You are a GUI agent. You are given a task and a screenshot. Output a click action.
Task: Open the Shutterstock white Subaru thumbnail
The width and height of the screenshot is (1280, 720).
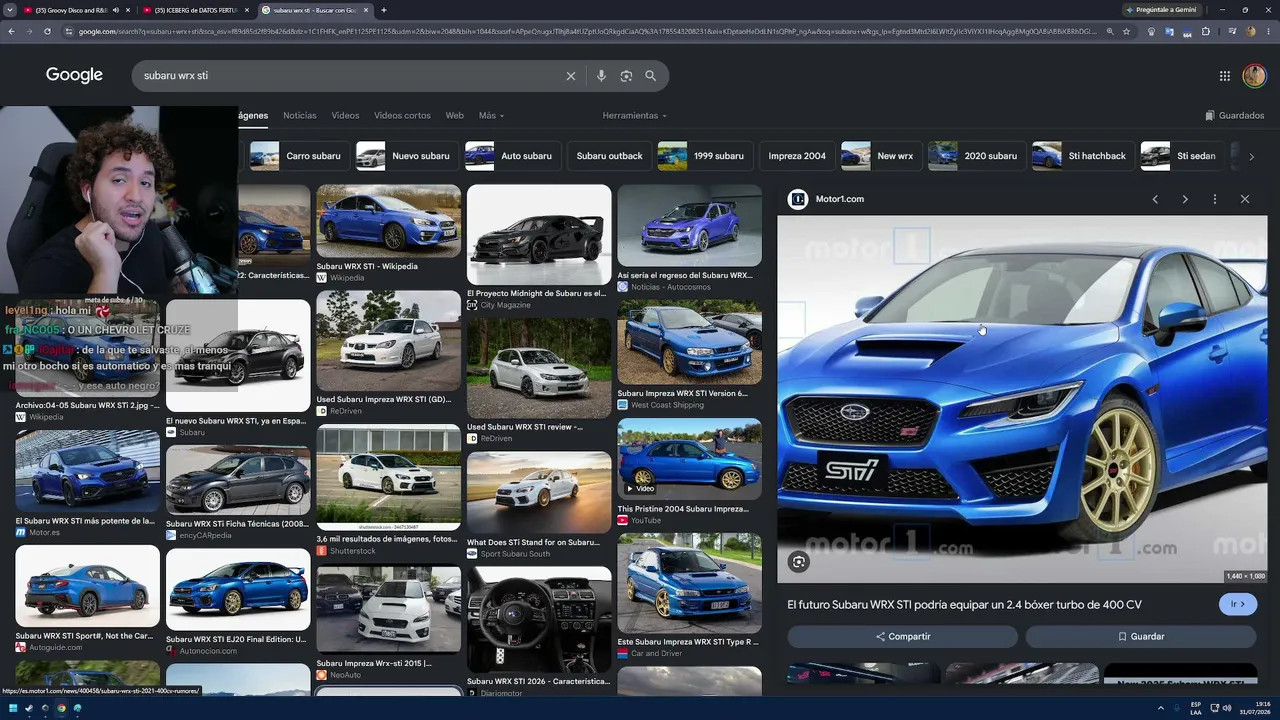click(x=389, y=478)
